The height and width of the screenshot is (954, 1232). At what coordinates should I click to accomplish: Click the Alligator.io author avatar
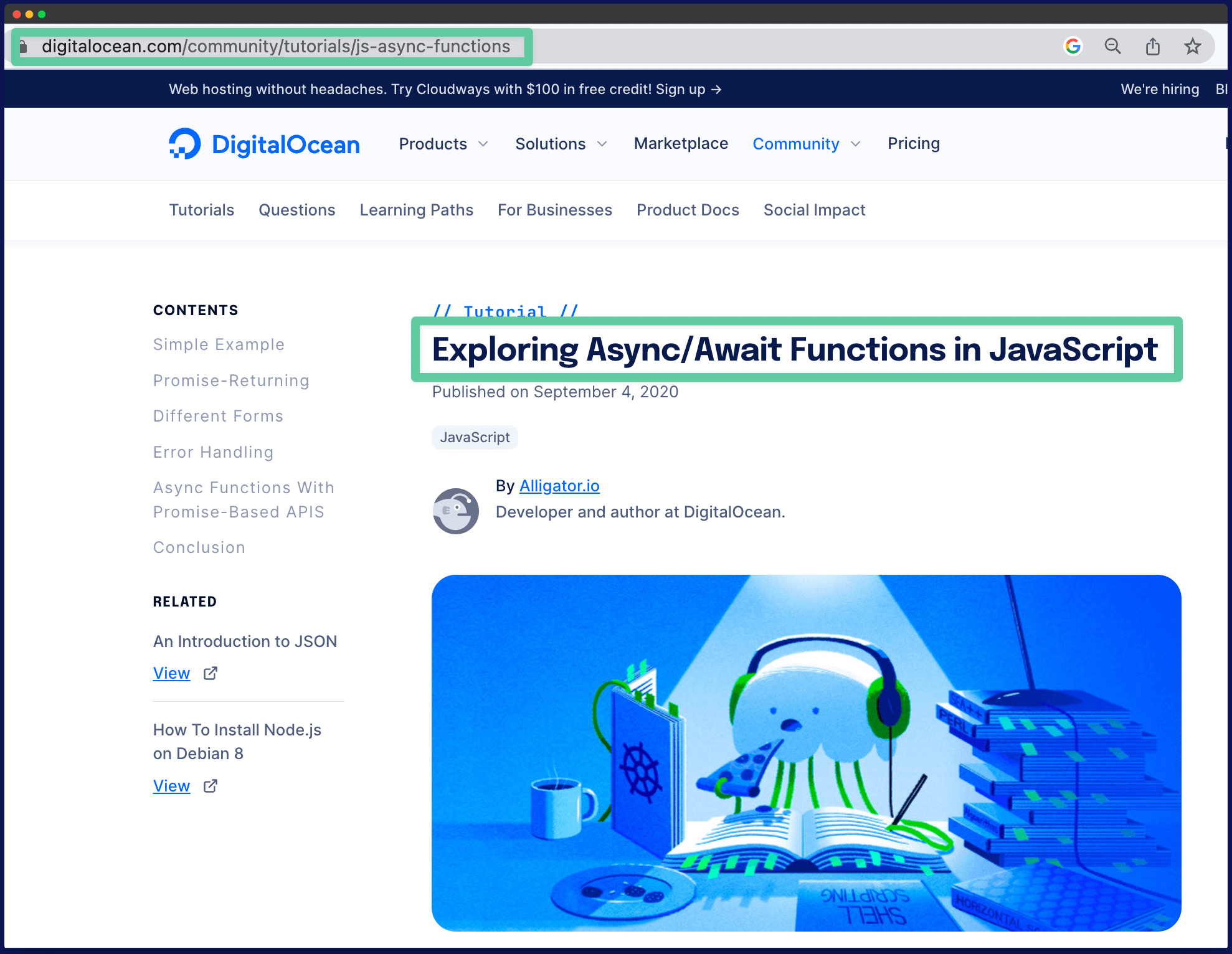pyautogui.click(x=456, y=511)
